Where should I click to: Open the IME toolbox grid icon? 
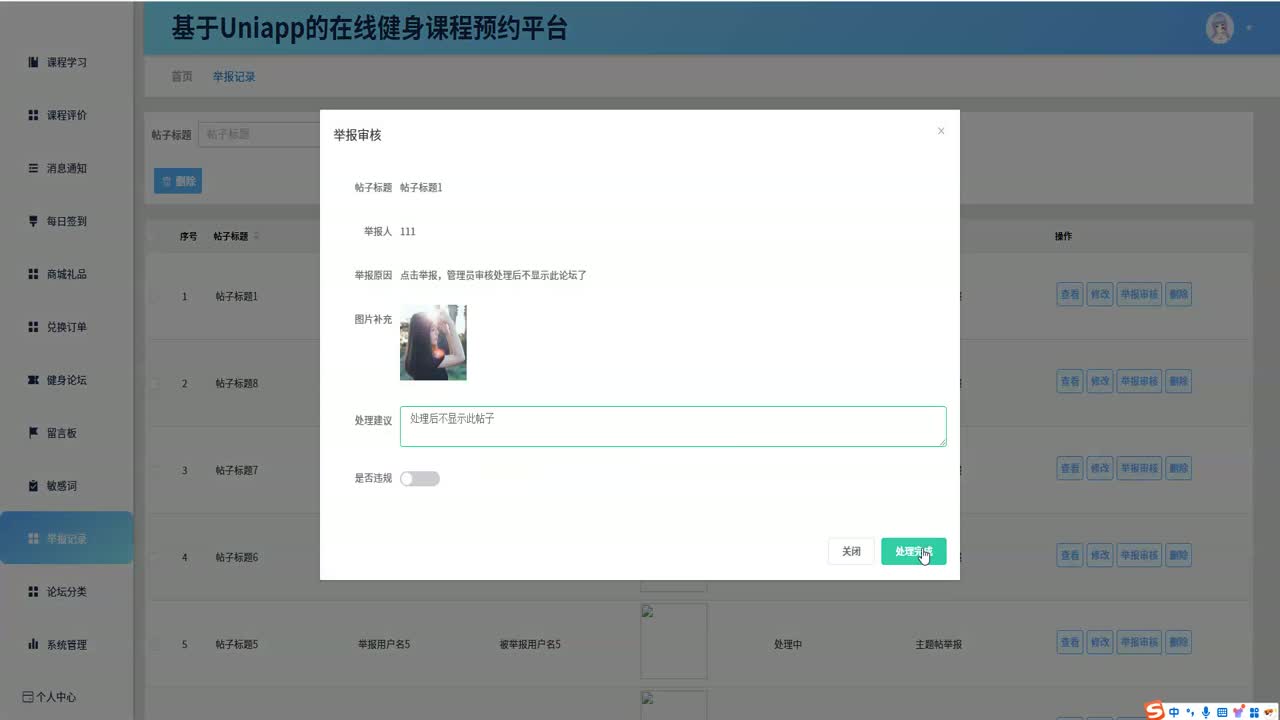(x=1253, y=712)
